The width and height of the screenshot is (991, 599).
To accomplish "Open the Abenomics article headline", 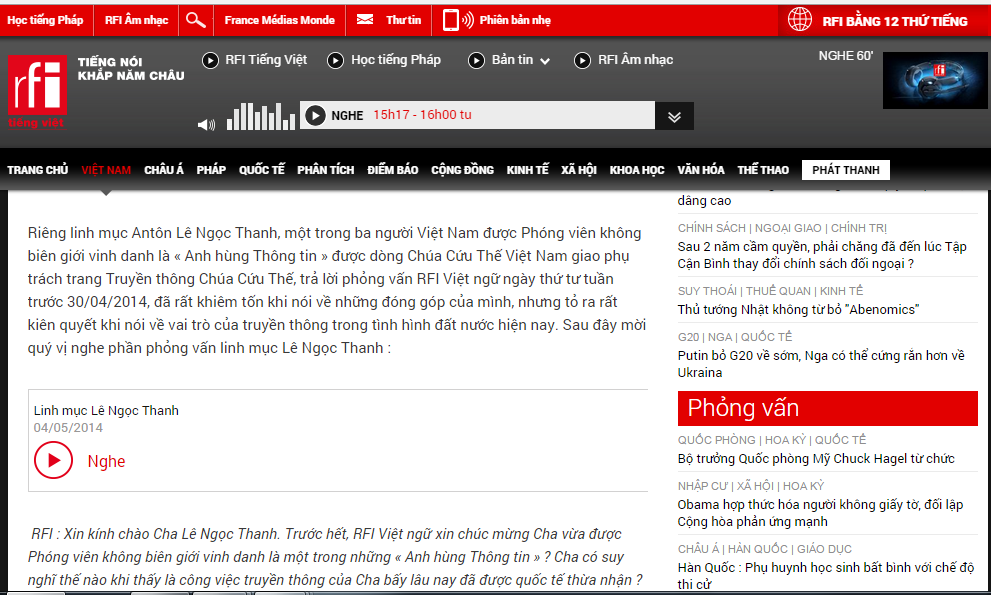I will click(x=798, y=310).
